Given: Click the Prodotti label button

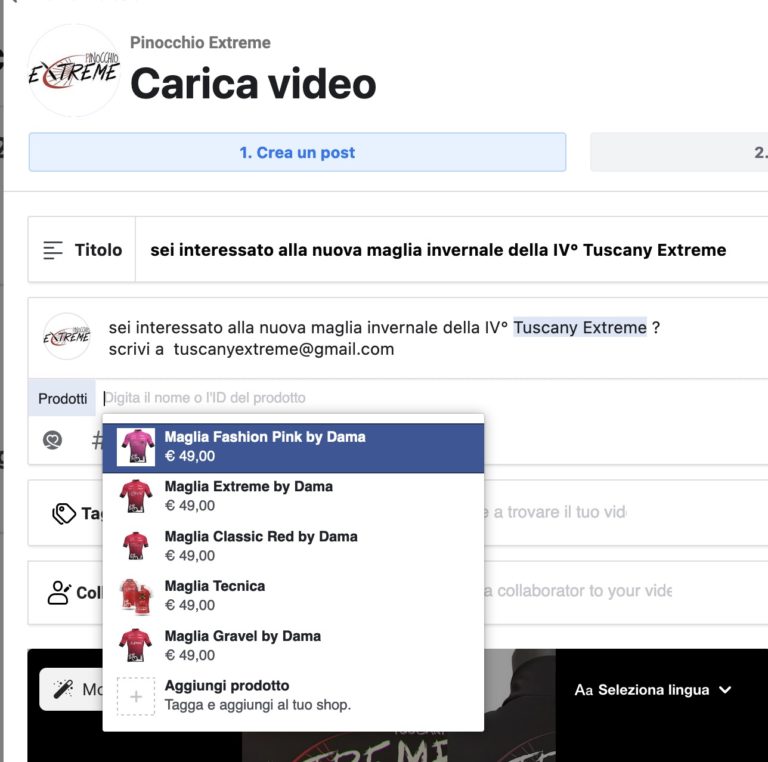Looking at the screenshot, I should 62,398.
